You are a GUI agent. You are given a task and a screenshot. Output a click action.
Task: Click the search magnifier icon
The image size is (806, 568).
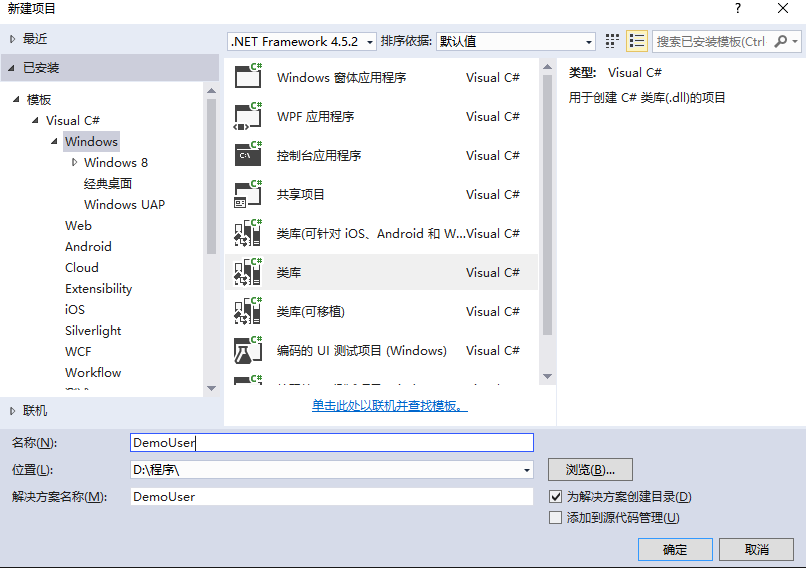[780, 41]
